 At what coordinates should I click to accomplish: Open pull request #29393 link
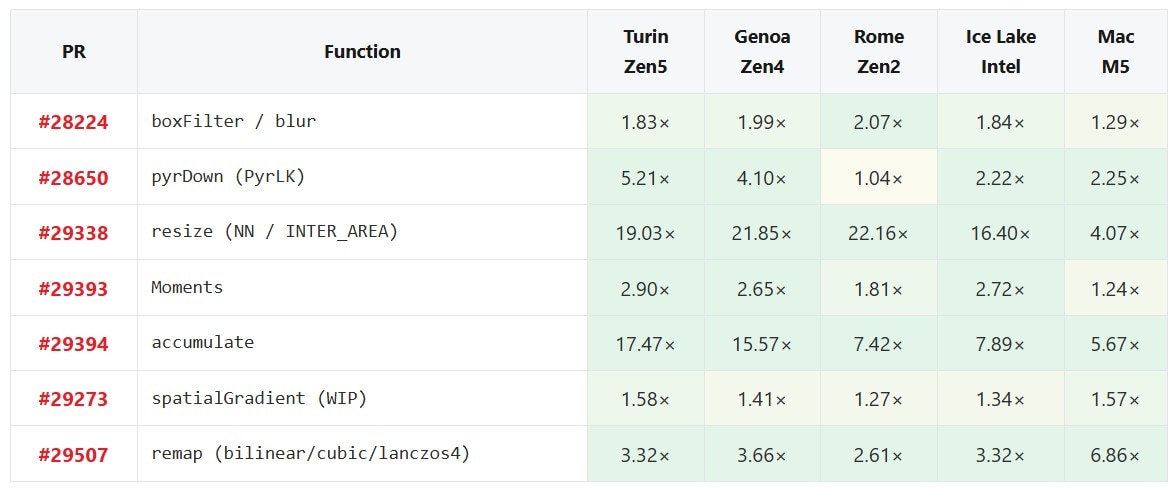coord(74,289)
